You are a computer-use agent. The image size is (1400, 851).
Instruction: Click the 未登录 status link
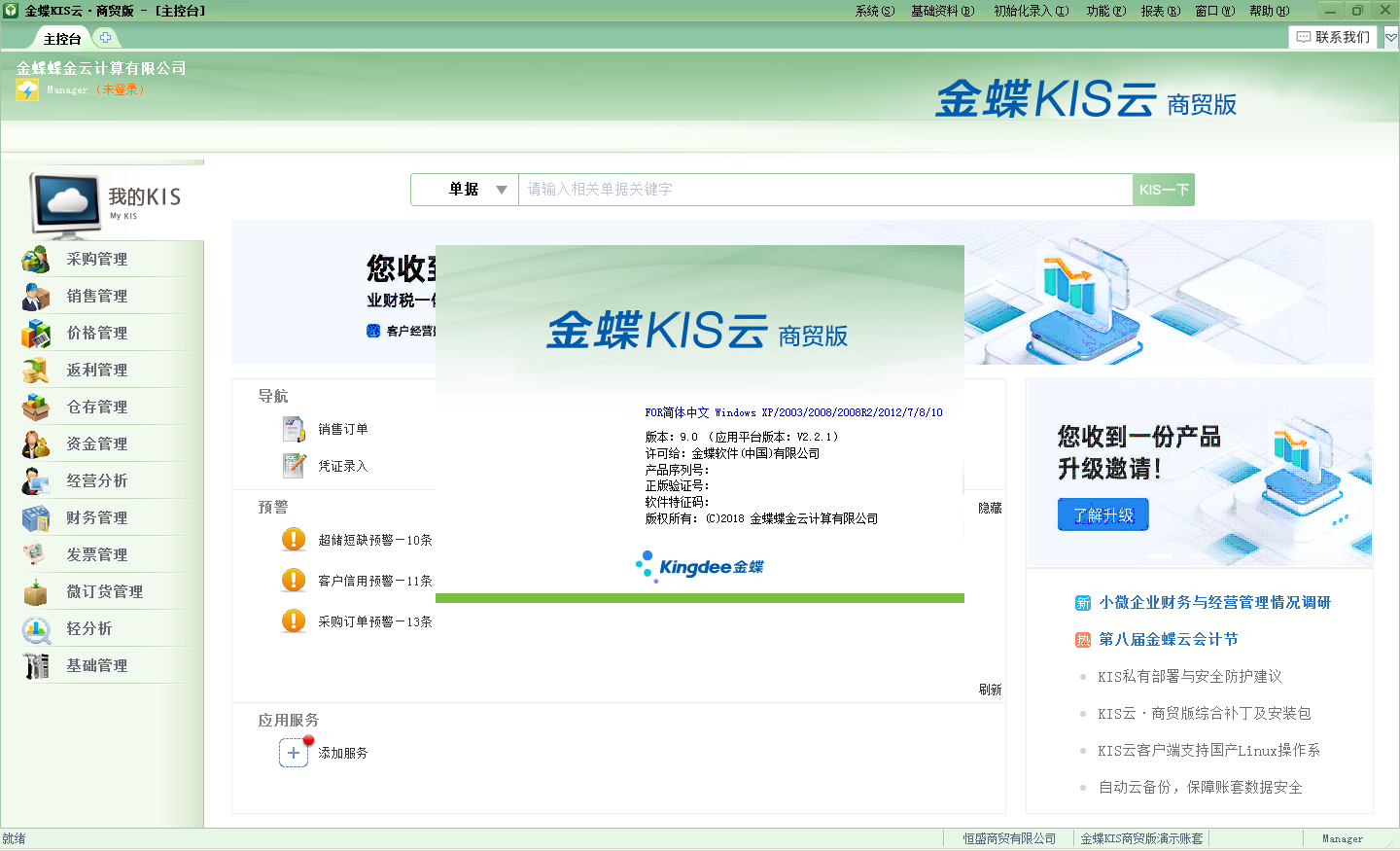pos(120,89)
